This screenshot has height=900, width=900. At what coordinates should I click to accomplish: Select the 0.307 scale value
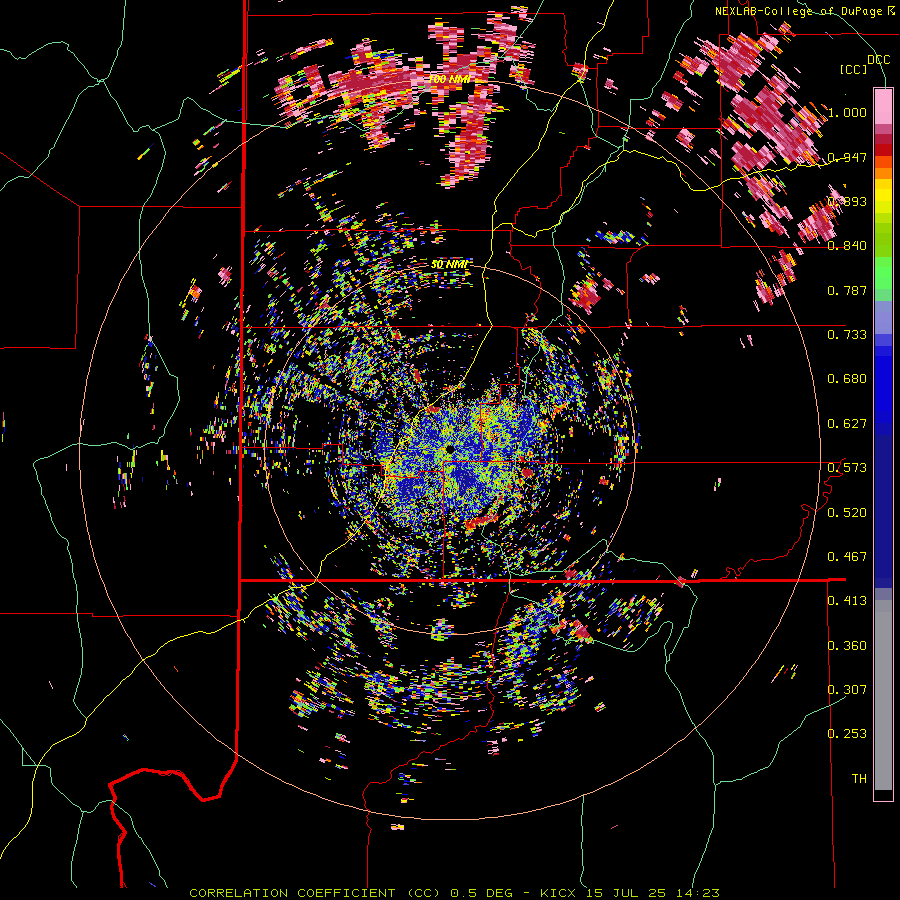(x=847, y=689)
